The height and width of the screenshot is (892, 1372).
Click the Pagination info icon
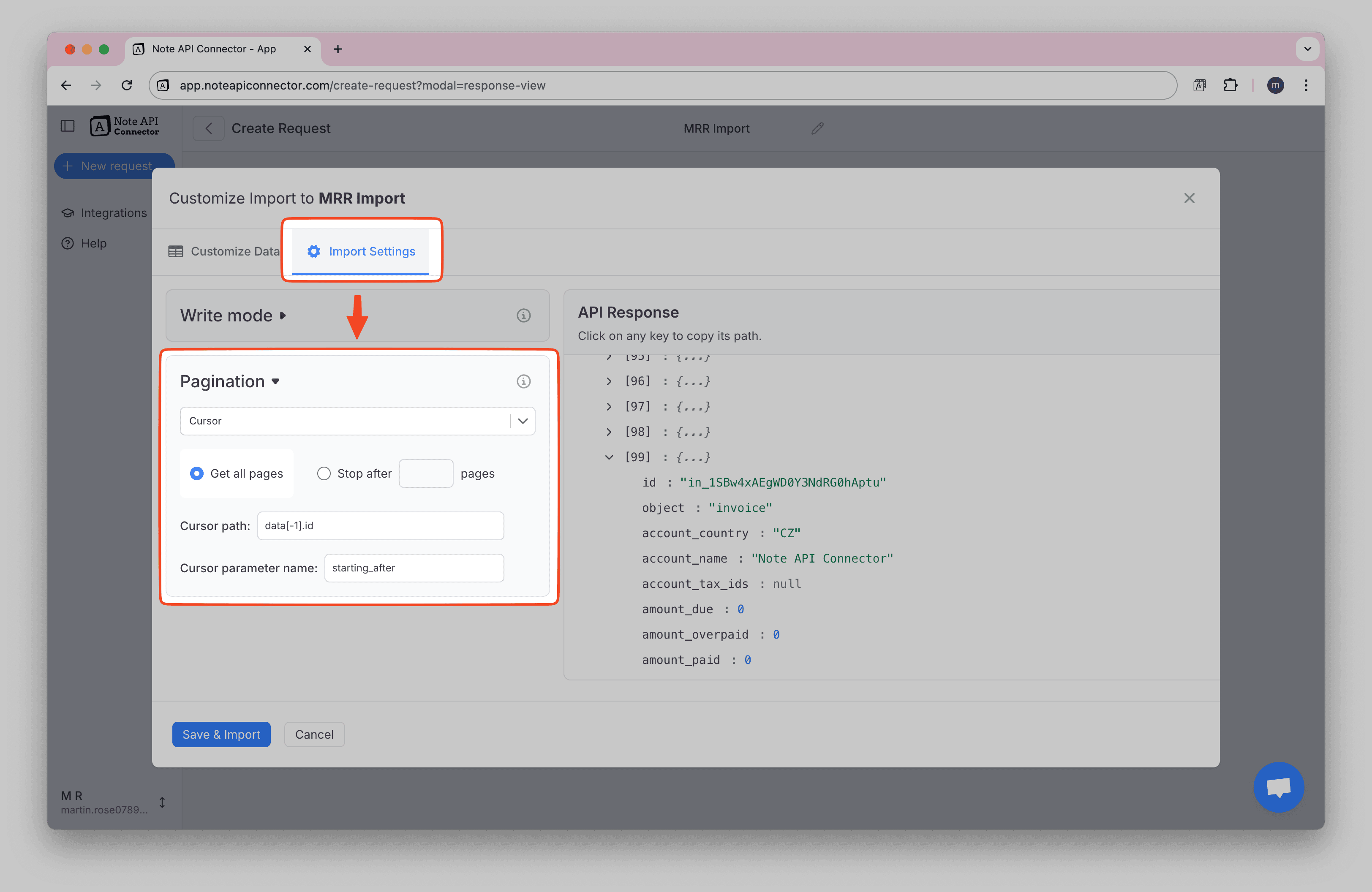click(x=523, y=381)
